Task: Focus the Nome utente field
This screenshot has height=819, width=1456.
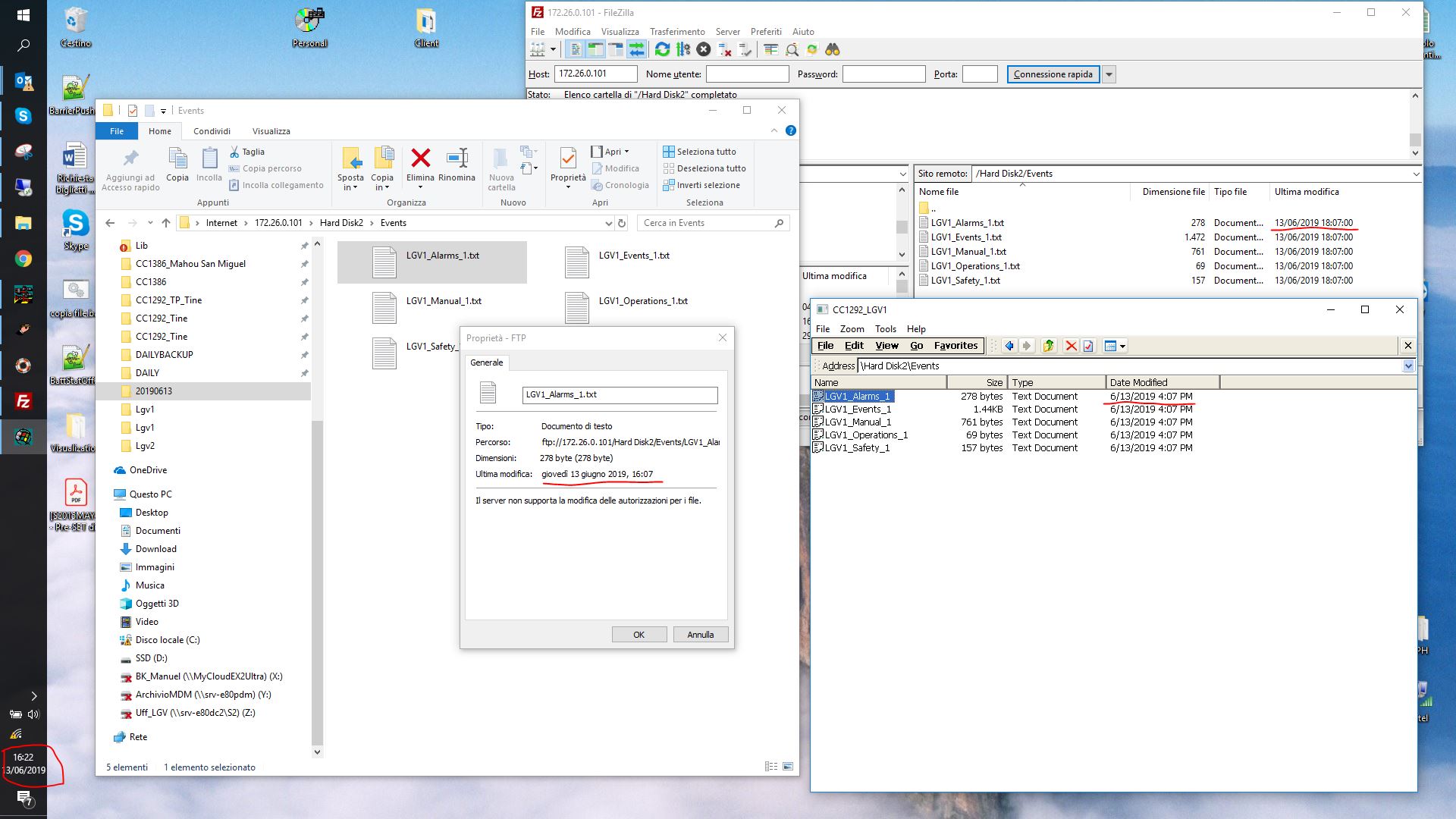Action: click(747, 74)
